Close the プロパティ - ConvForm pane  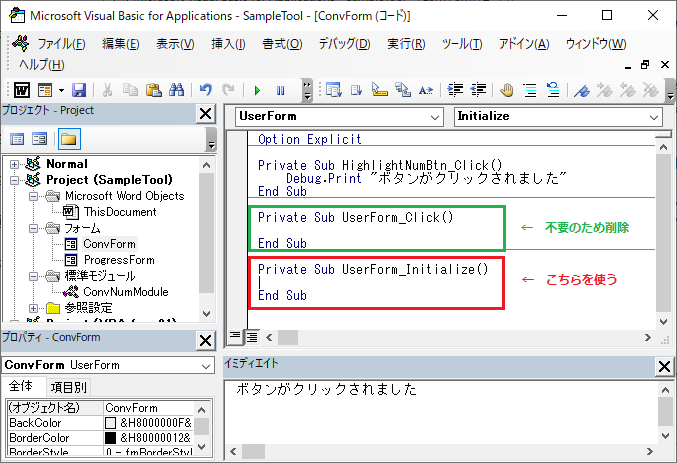click(206, 341)
